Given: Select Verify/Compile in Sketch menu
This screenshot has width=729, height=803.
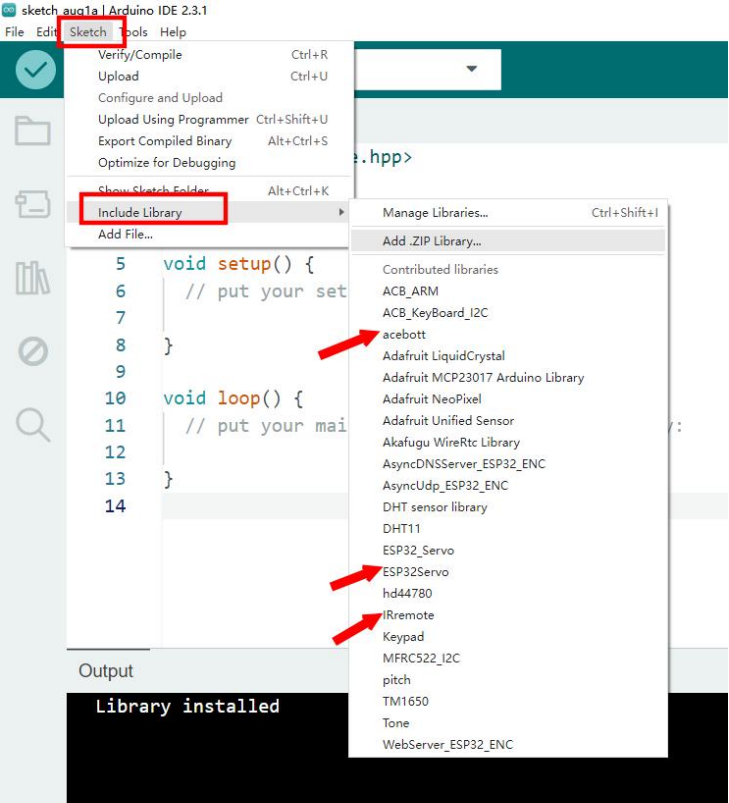Looking at the screenshot, I should coord(140,55).
